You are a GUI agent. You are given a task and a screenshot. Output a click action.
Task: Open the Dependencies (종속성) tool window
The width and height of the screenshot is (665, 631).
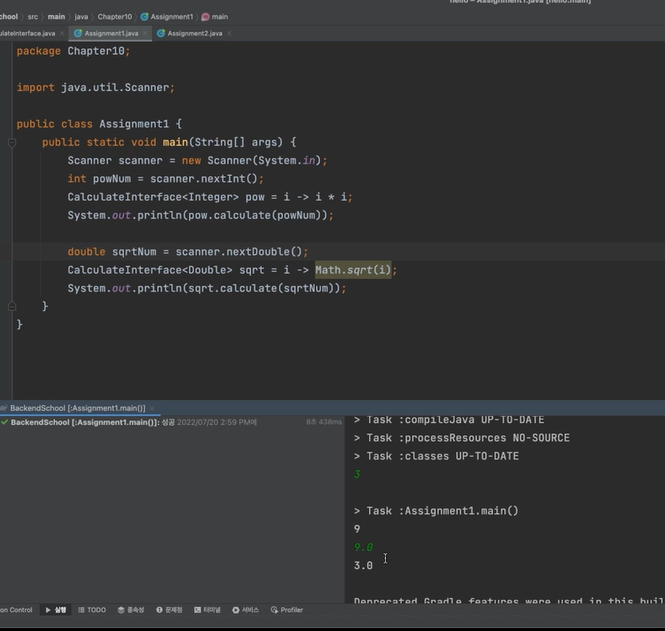131,610
